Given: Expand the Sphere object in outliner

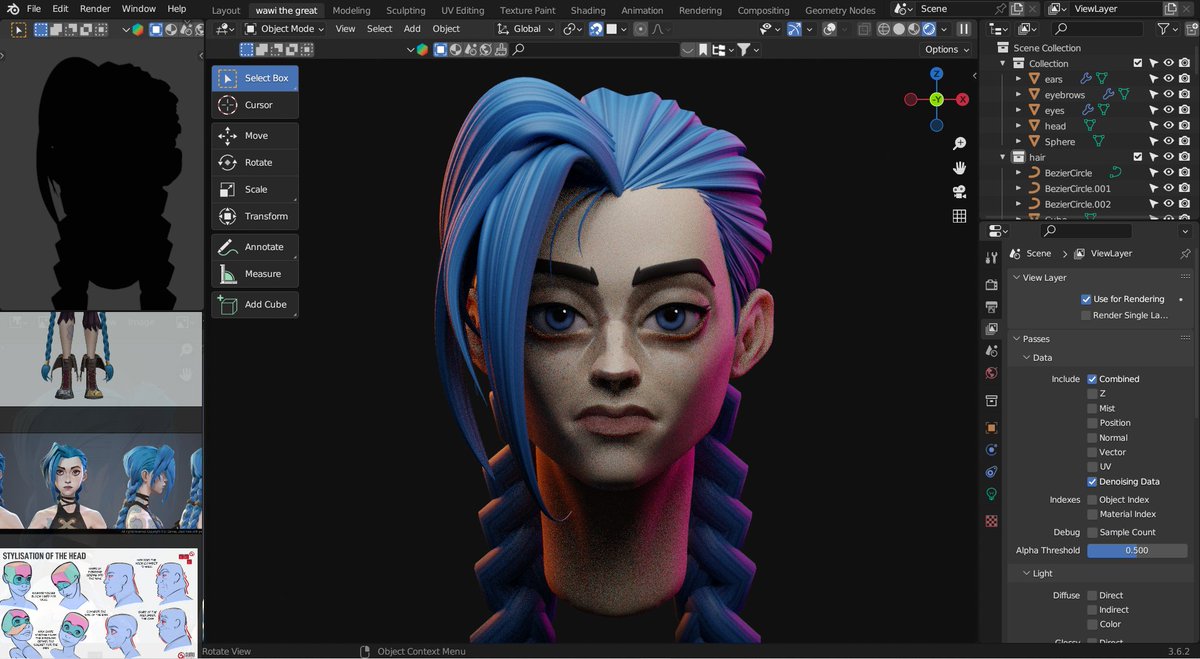Looking at the screenshot, I should click(1019, 142).
